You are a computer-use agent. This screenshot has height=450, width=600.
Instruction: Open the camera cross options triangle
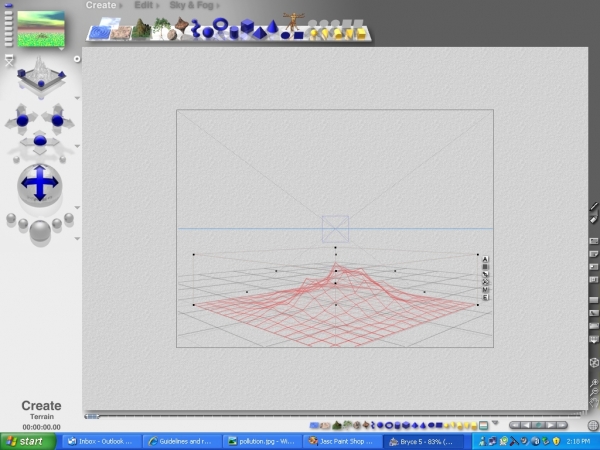pyautogui.click(x=77, y=146)
